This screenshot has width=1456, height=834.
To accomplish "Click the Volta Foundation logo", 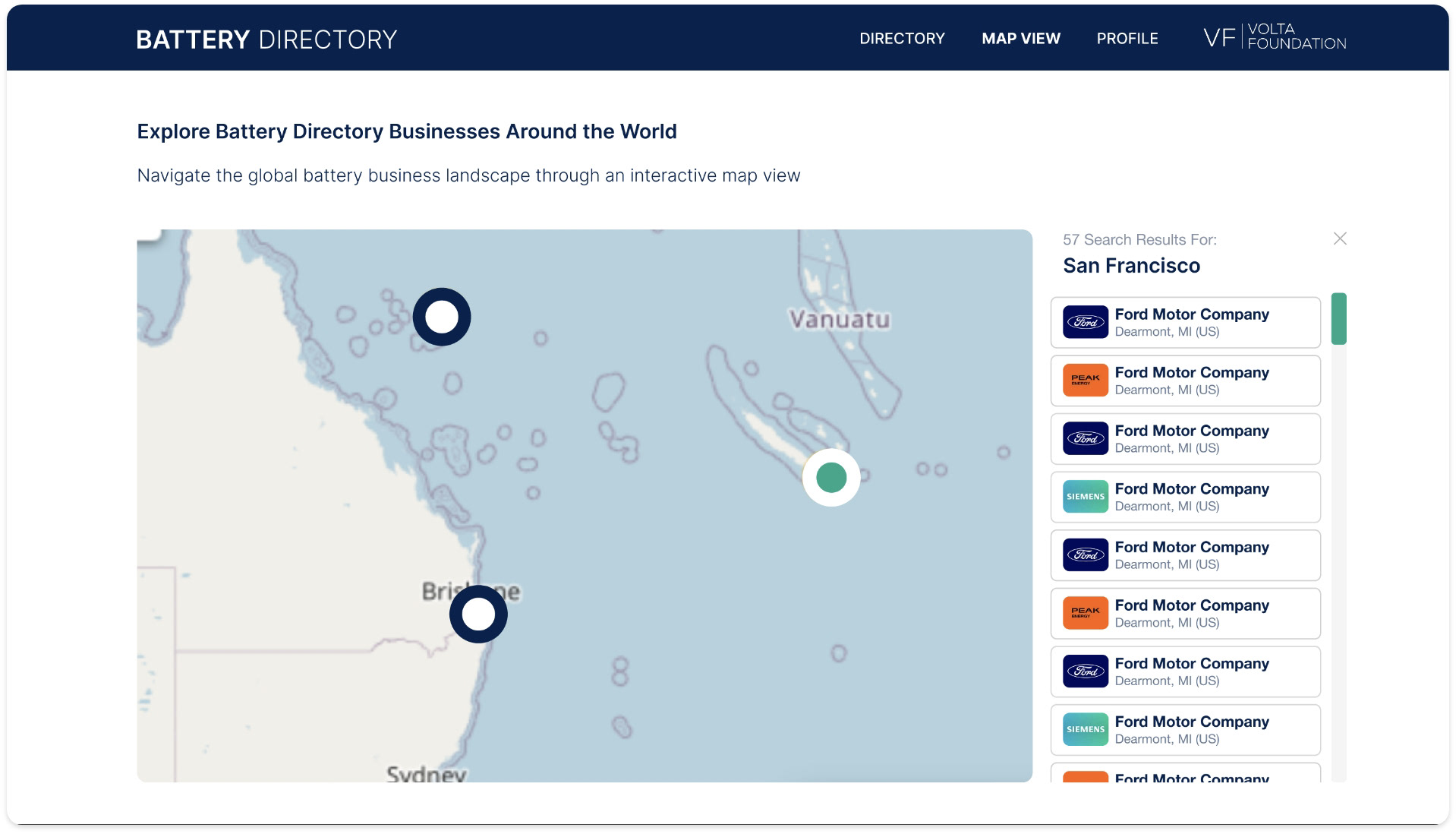I will tap(1275, 37).
